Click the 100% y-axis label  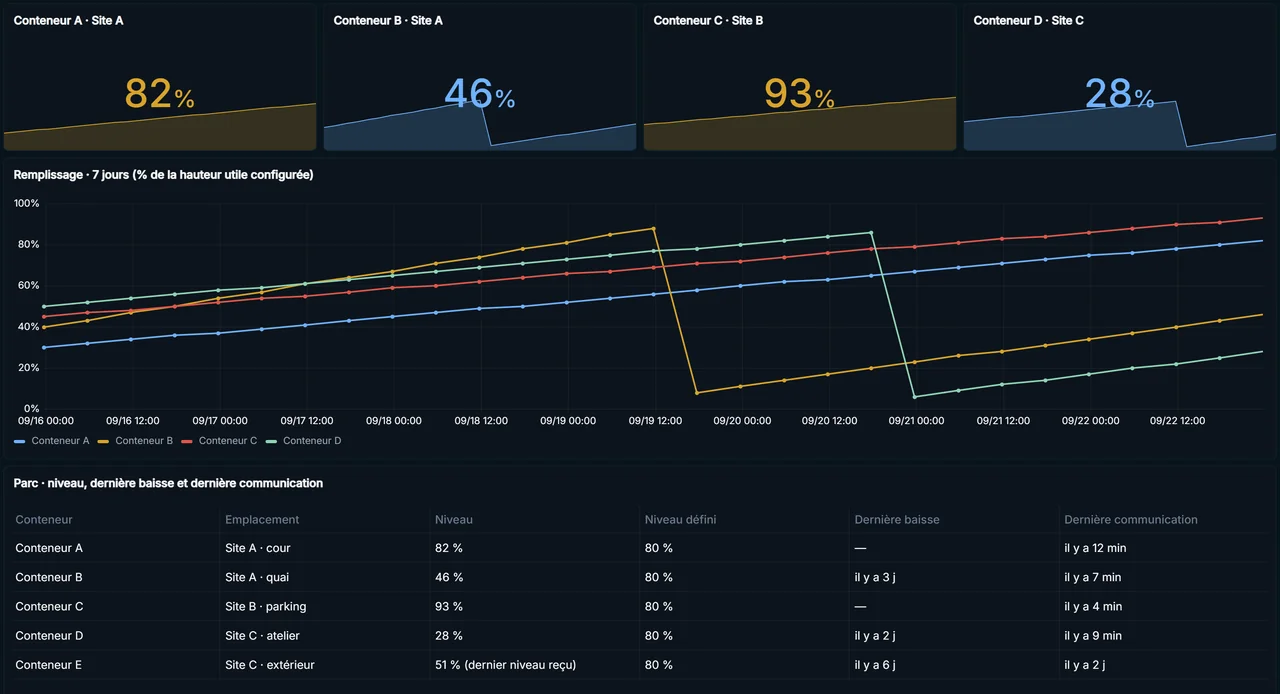27,203
